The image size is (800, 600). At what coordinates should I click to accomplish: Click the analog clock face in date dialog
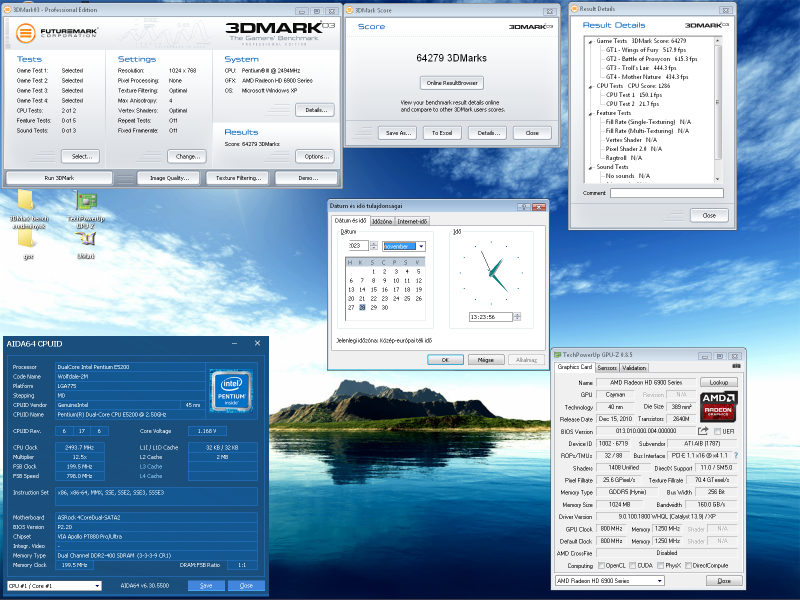(491, 274)
